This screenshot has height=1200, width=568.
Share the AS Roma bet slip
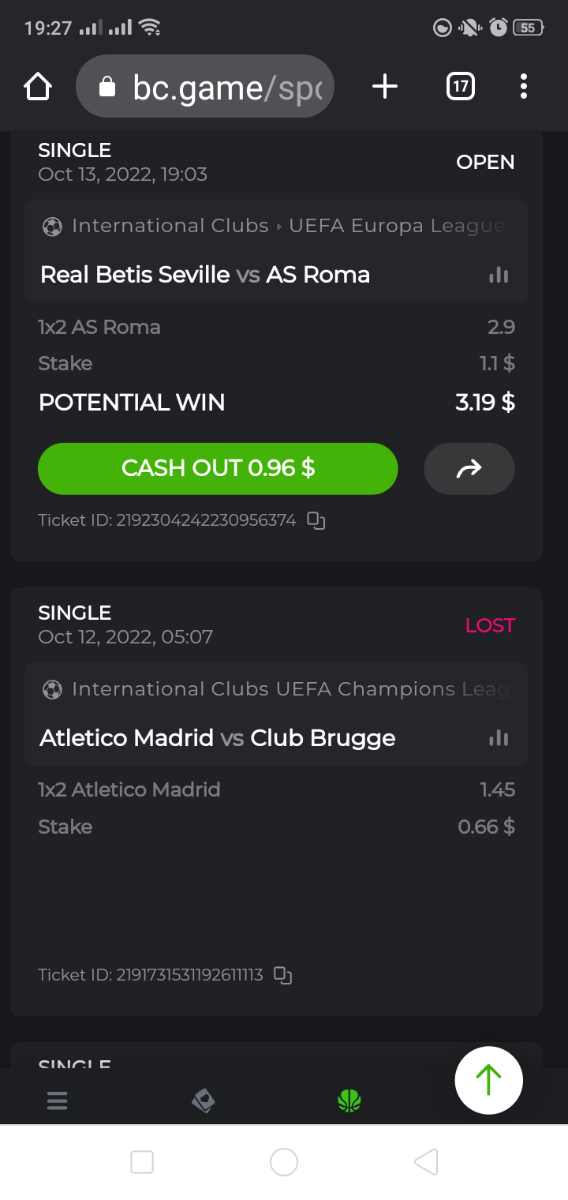tap(469, 468)
